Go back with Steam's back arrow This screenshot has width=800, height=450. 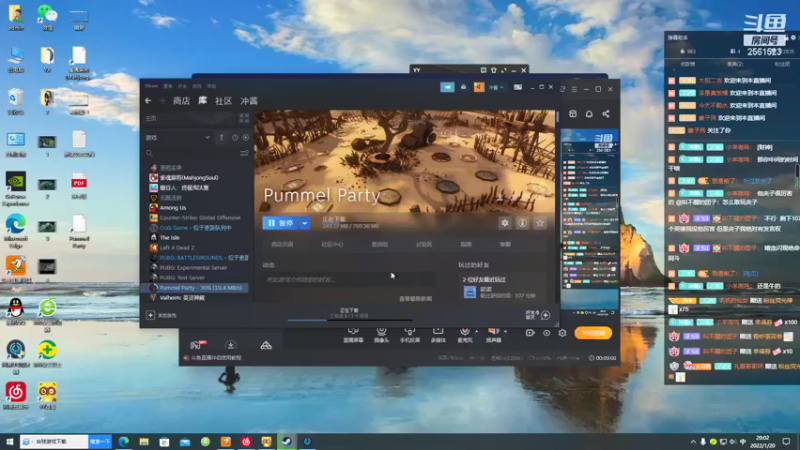pyautogui.click(x=148, y=101)
